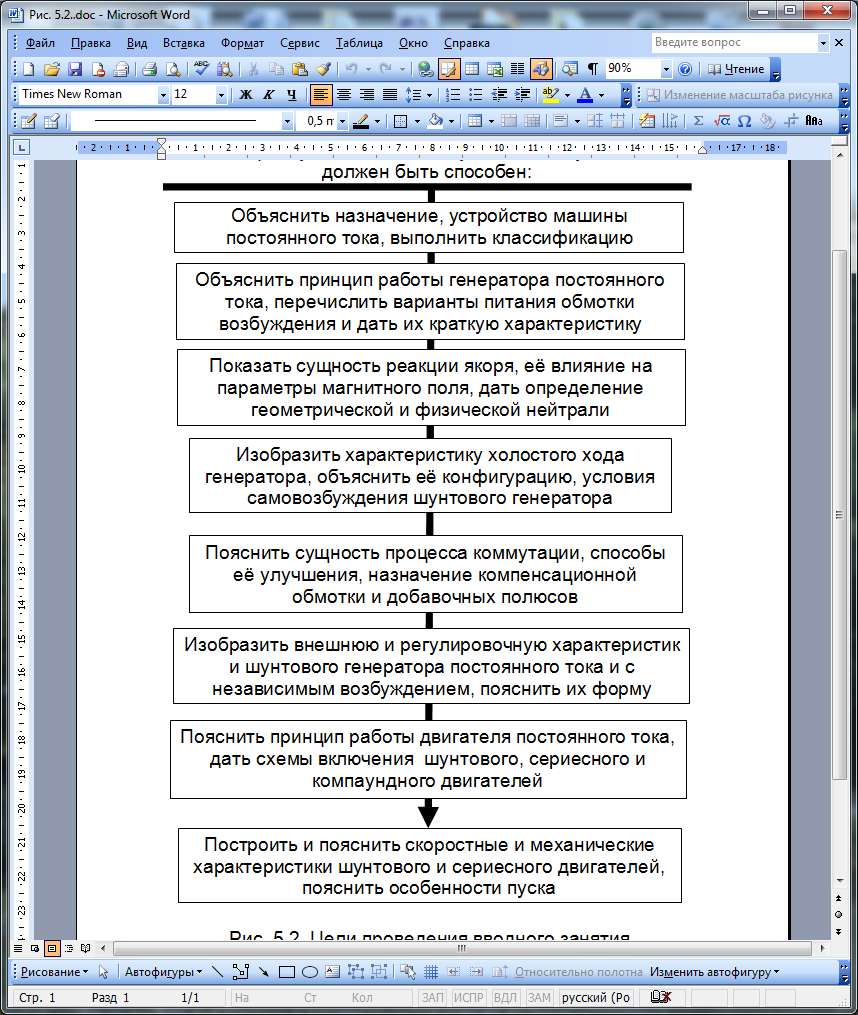The image size is (858, 1015).
Task: Open the Правка menu
Action: click(x=91, y=43)
